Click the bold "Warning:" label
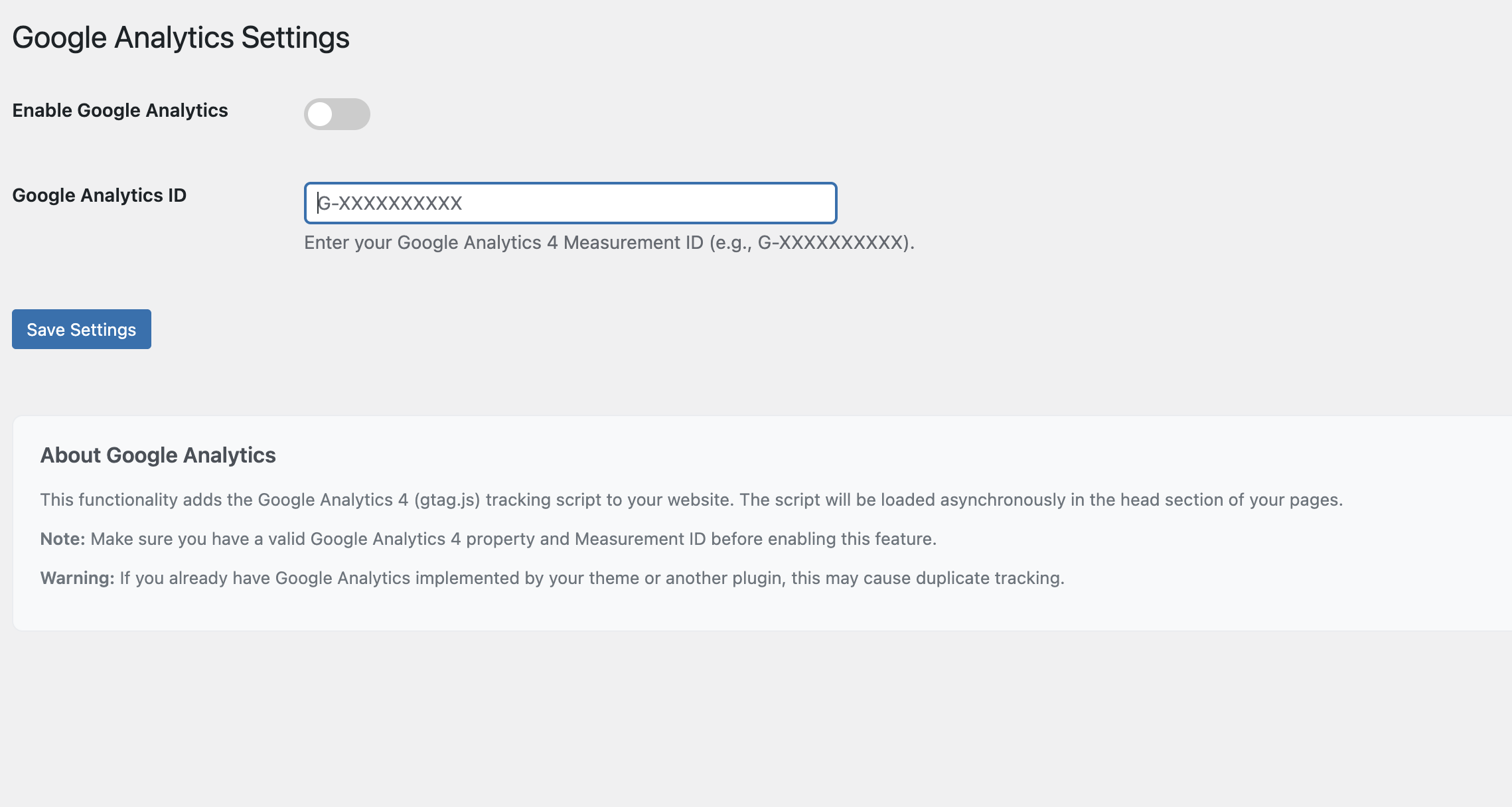This screenshot has height=807, width=1512. pyautogui.click(x=77, y=578)
